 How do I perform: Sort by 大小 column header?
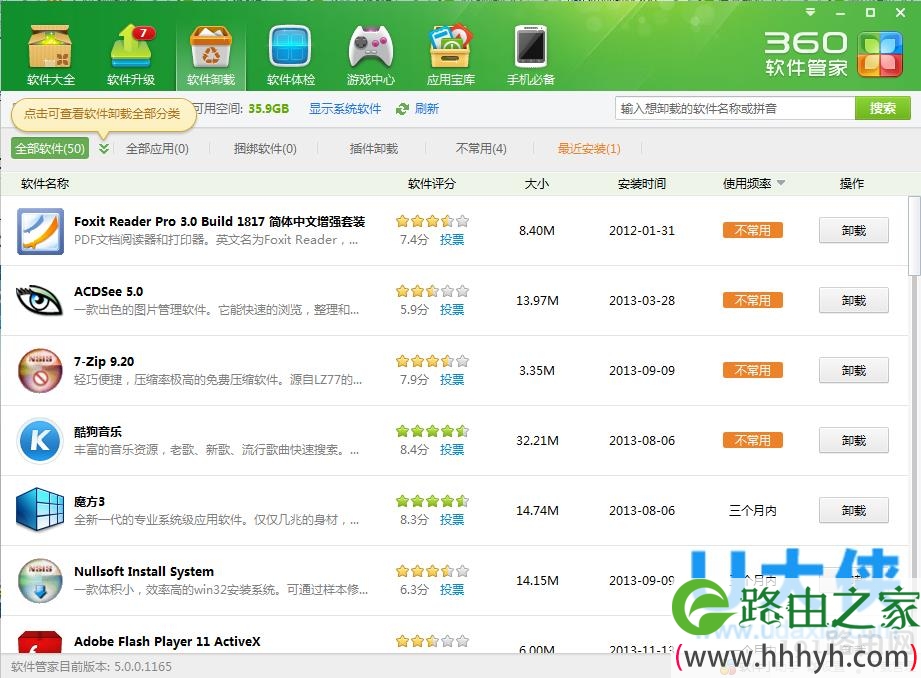click(537, 183)
